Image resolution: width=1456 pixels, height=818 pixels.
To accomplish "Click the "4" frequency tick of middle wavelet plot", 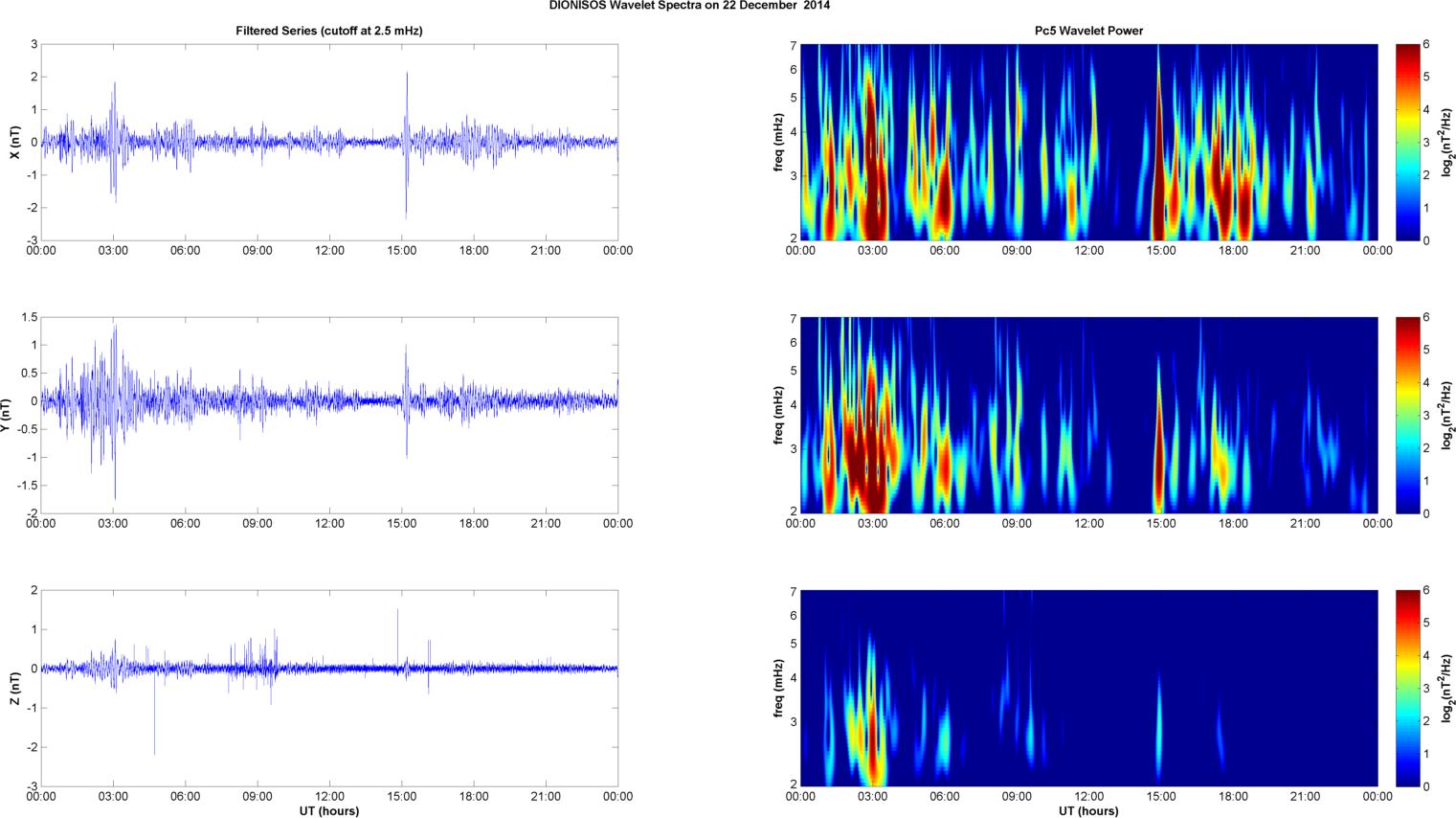I will (x=794, y=406).
